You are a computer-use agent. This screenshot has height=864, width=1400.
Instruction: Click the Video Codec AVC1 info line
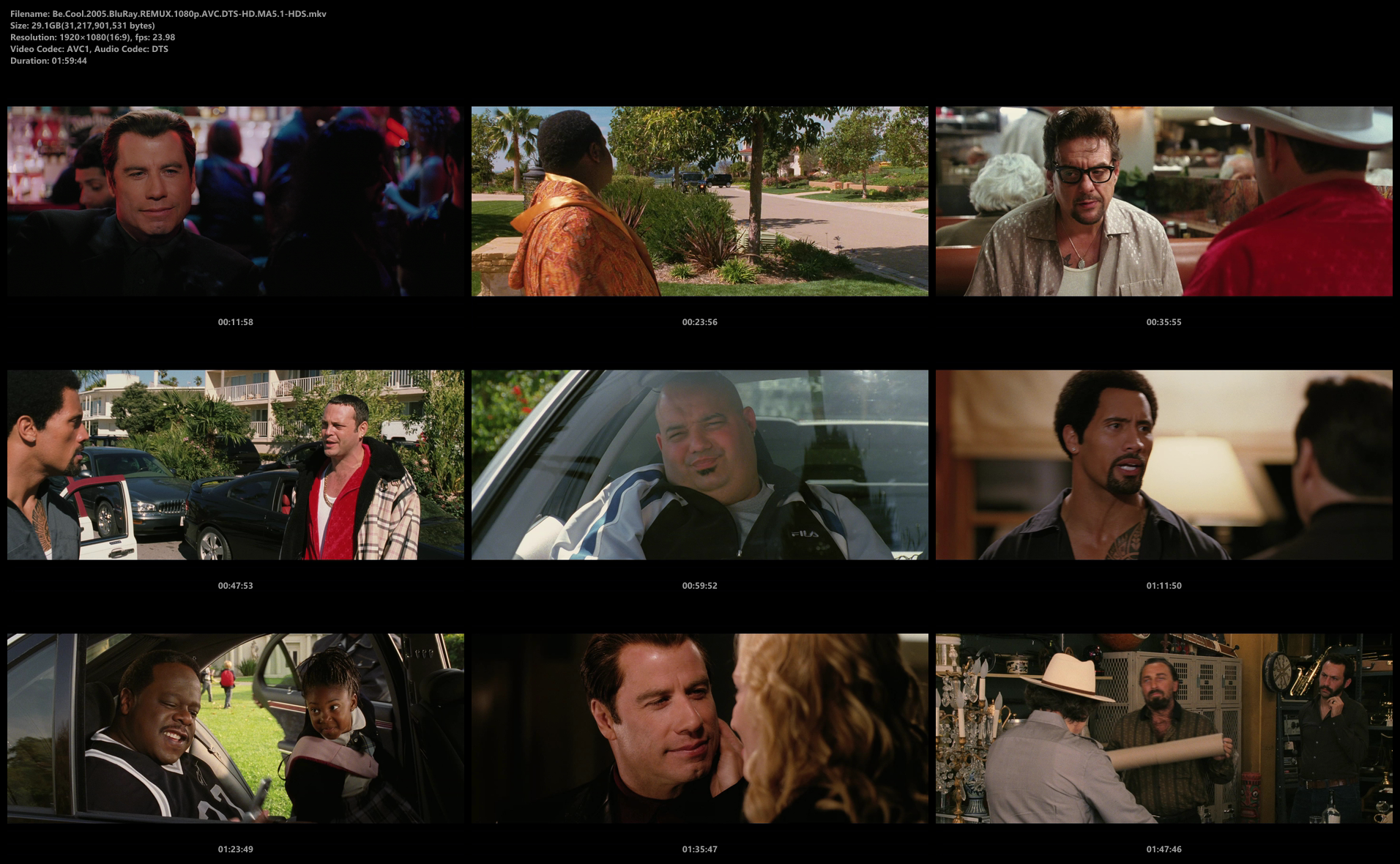point(89,49)
